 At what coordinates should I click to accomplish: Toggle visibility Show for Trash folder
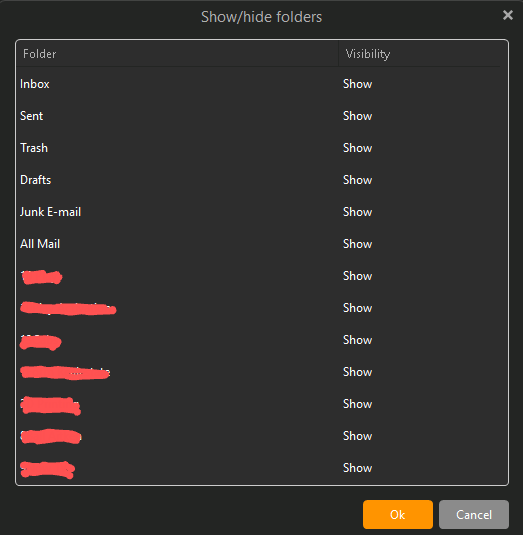[357, 148]
